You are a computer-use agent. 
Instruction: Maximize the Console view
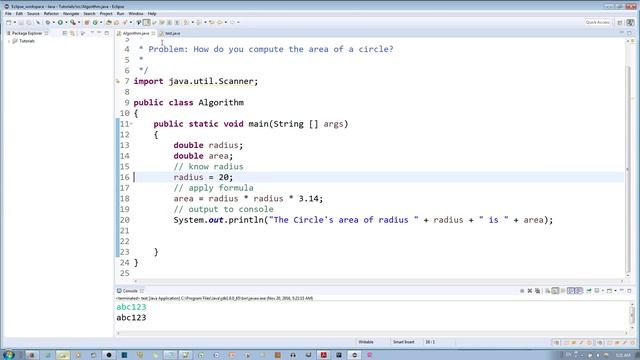tap(629, 291)
